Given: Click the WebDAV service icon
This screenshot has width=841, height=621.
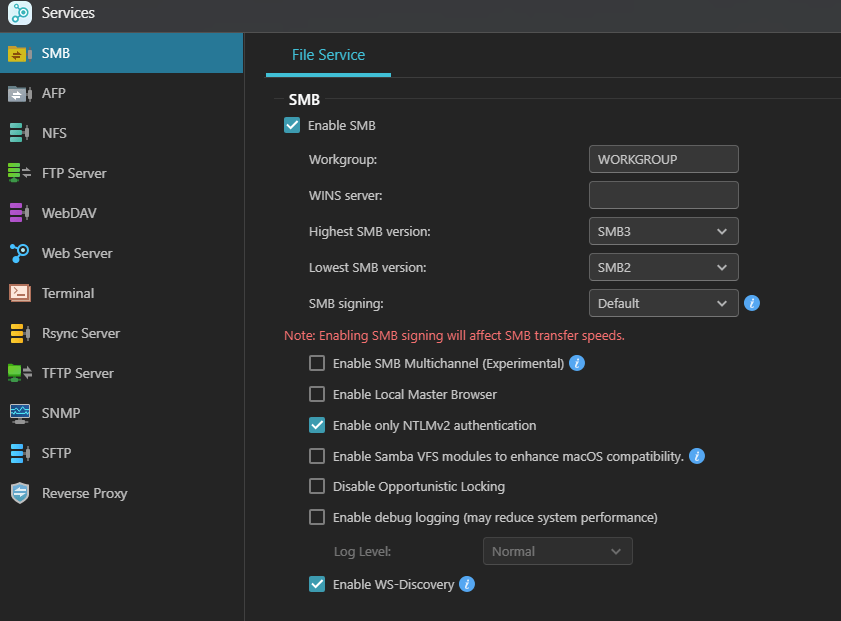Looking at the screenshot, I should (20, 213).
